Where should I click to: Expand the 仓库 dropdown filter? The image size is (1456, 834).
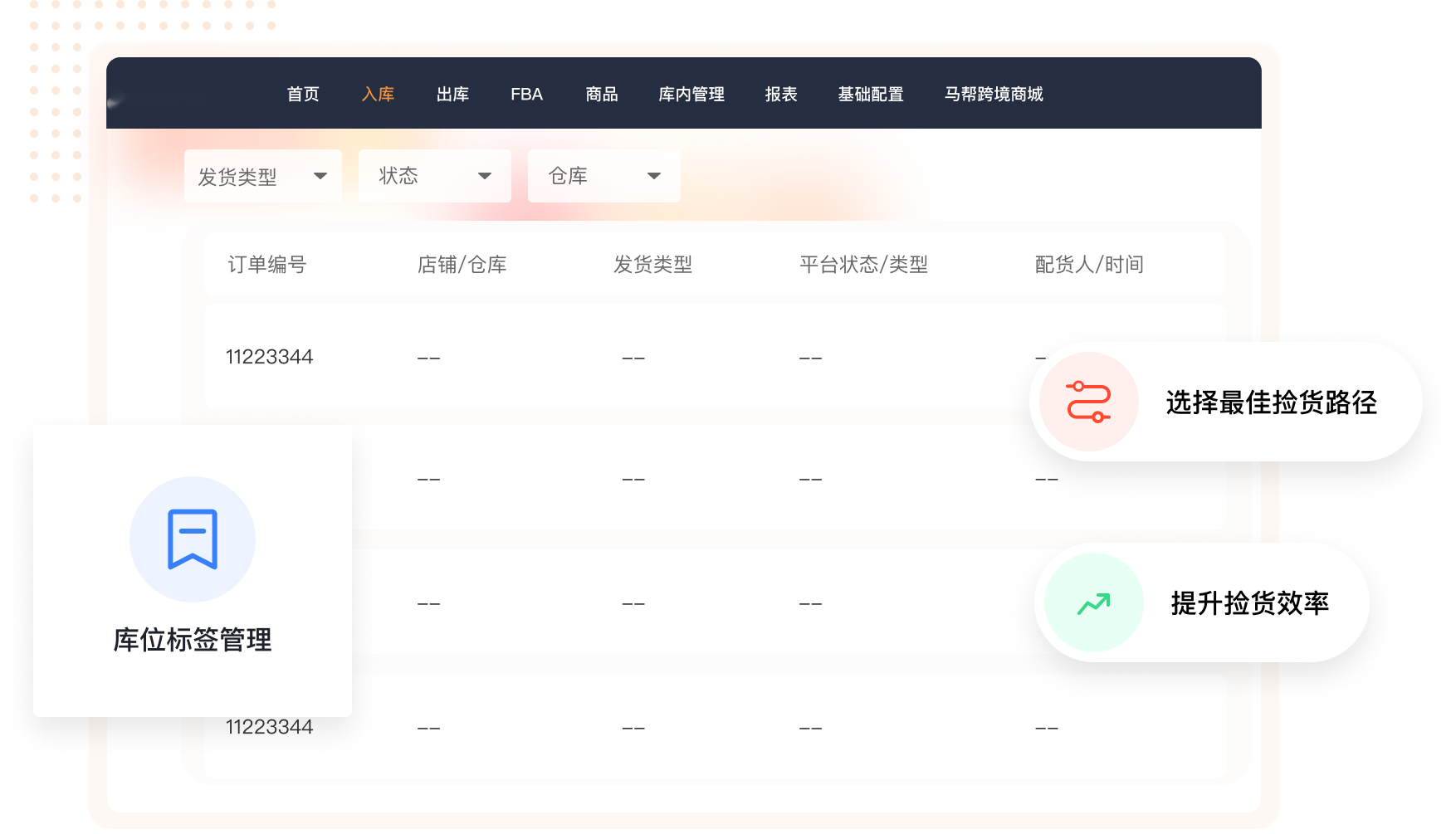(x=603, y=176)
